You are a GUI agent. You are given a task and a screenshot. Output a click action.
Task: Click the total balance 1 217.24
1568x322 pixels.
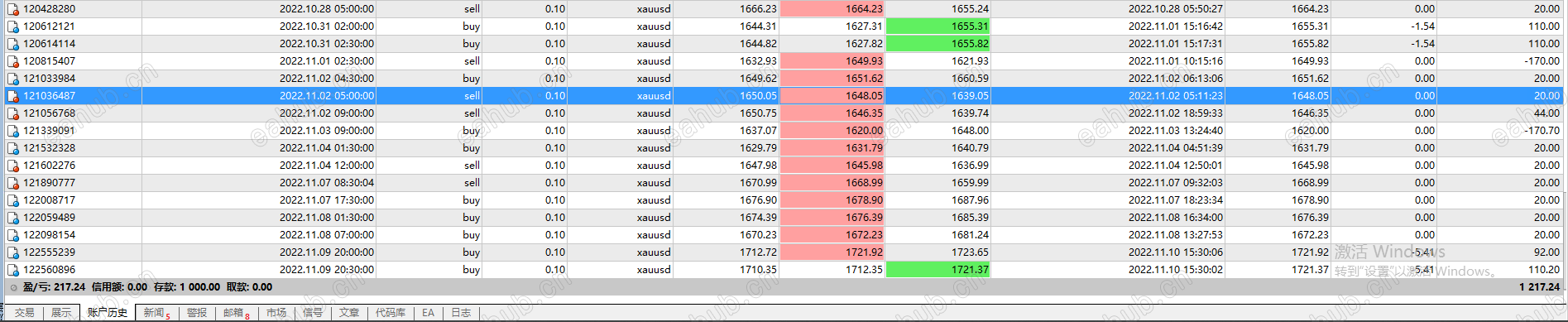click(x=1540, y=287)
